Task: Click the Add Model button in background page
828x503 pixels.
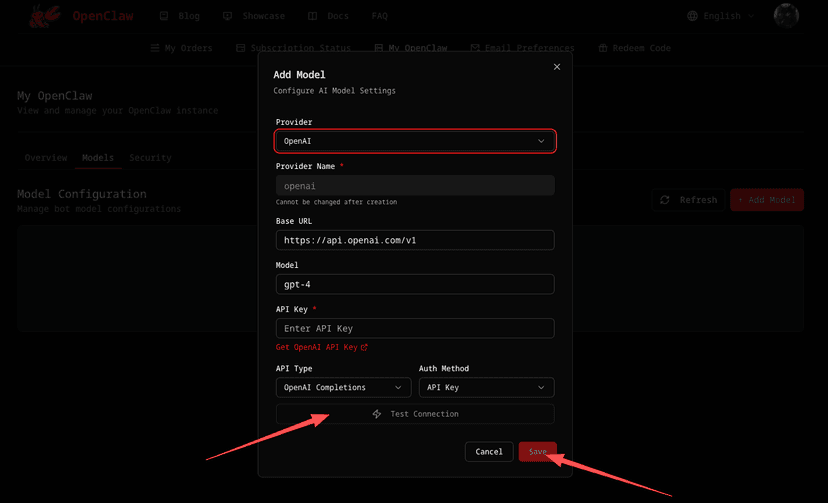Action: click(767, 200)
